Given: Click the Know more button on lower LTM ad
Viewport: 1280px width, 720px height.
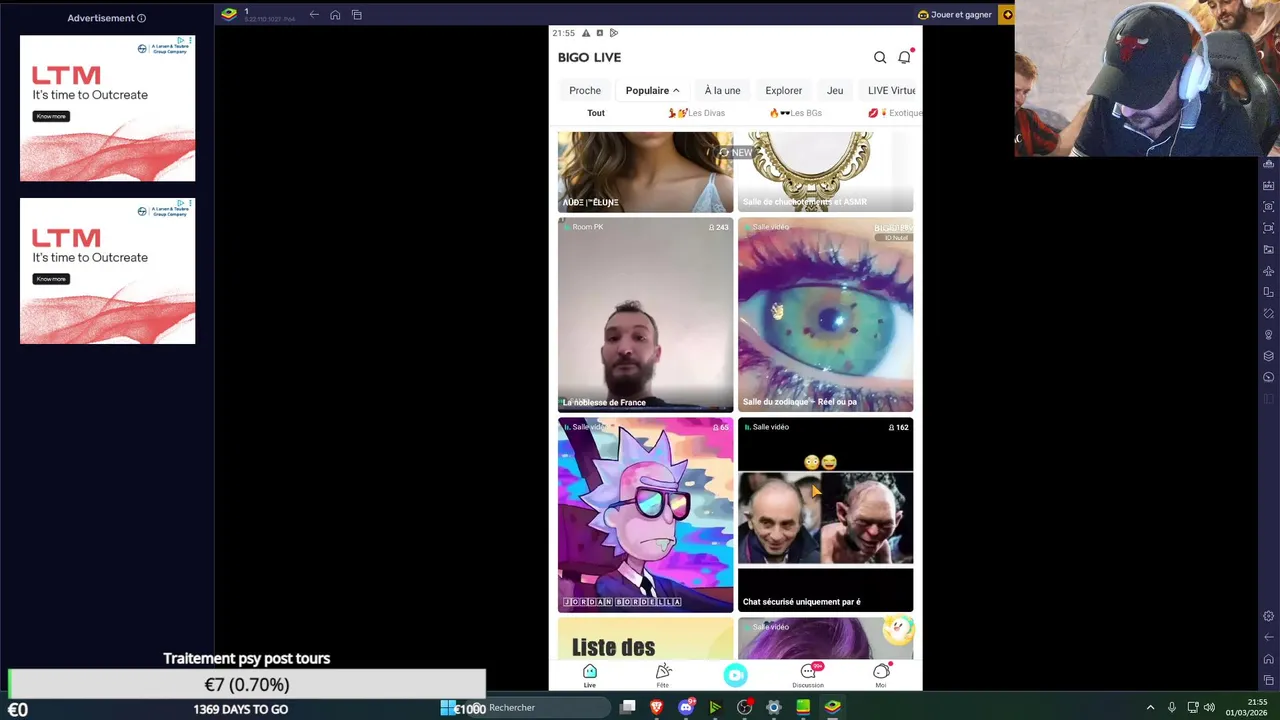Looking at the screenshot, I should click(51, 279).
